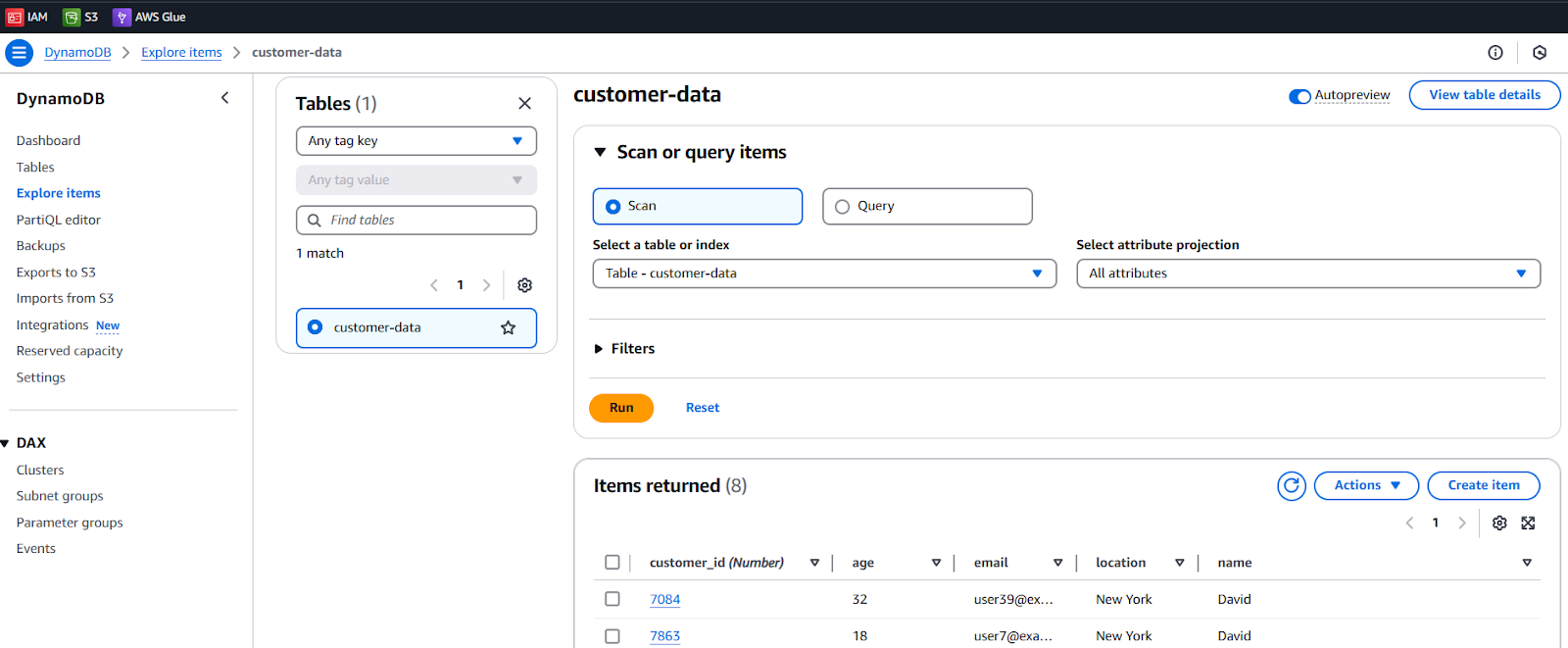Image resolution: width=1568 pixels, height=648 pixels.
Task: Sort by age column arrow
Action: pyautogui.click(x=936, y=563)
